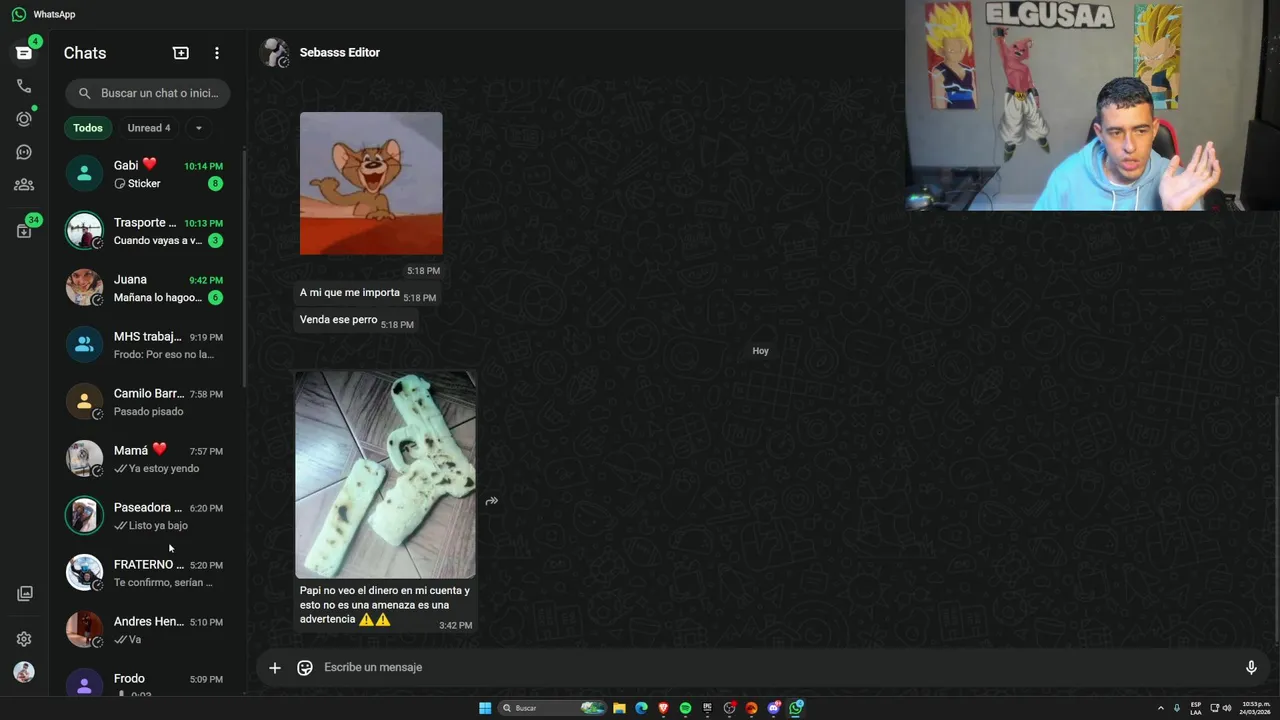
Task: Open Discord from the taskbar
Action: [773, 708]
